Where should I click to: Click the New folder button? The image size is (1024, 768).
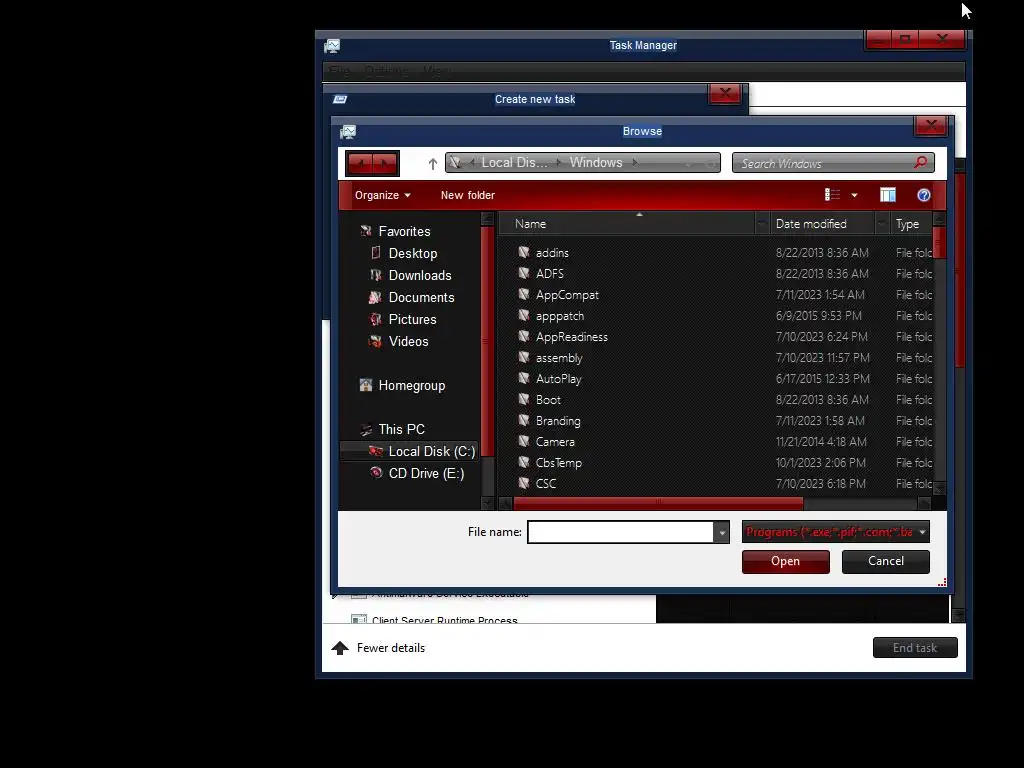coord(468,195)
